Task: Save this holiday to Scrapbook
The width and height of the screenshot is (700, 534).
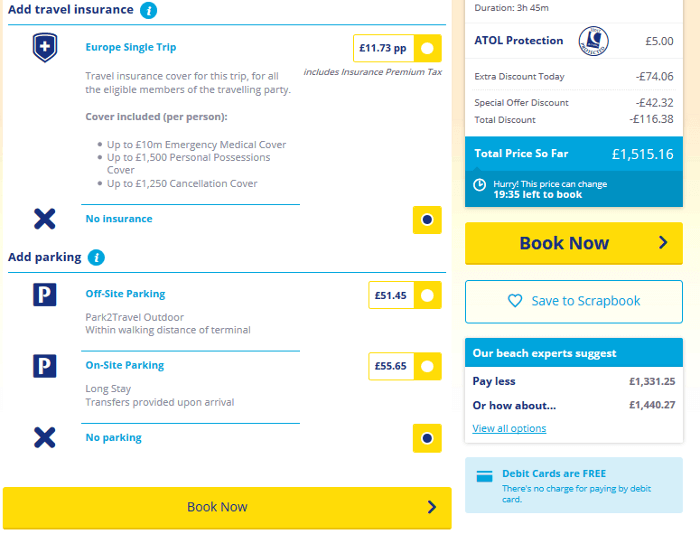Action: 573,301
